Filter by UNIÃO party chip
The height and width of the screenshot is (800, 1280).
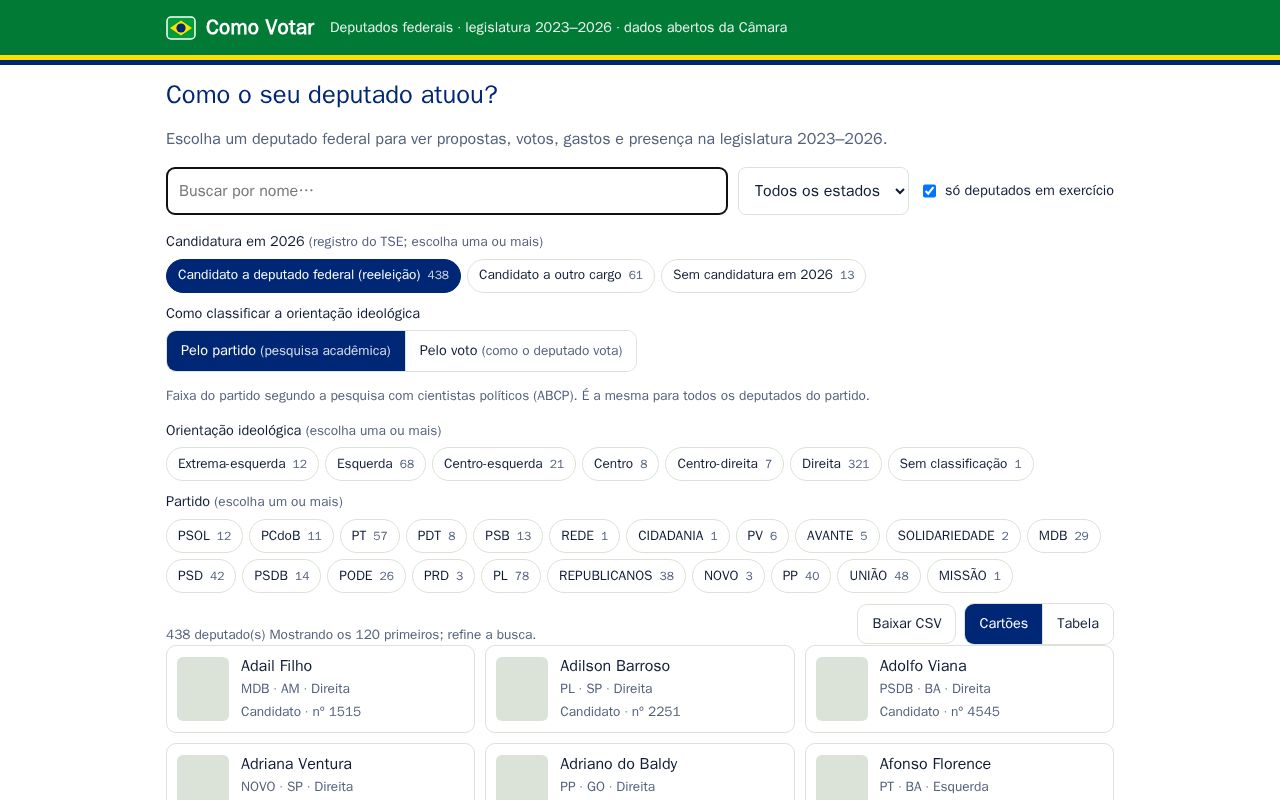(x=879, y=576)
